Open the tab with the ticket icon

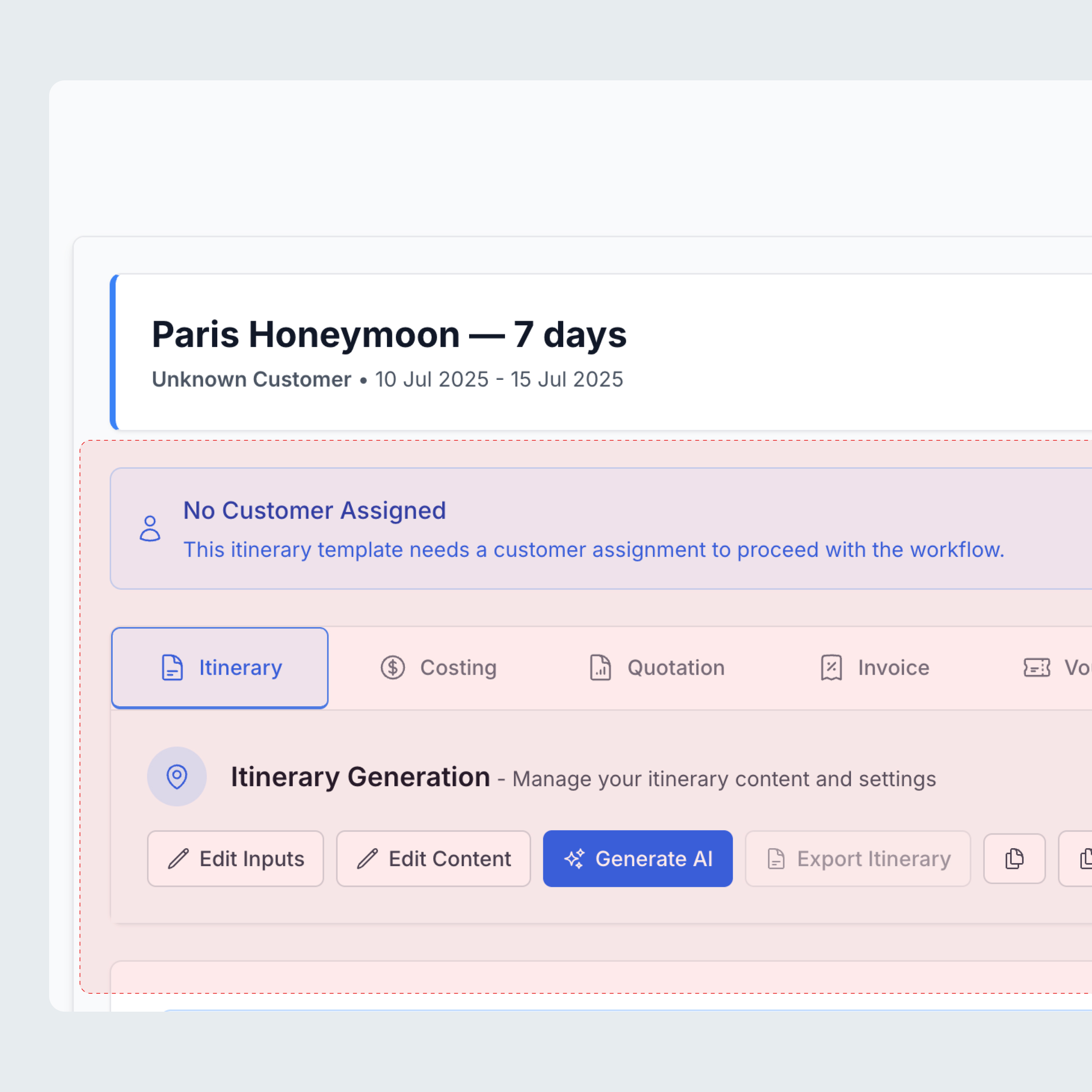pyautogui.click(x=1057, y=668)
